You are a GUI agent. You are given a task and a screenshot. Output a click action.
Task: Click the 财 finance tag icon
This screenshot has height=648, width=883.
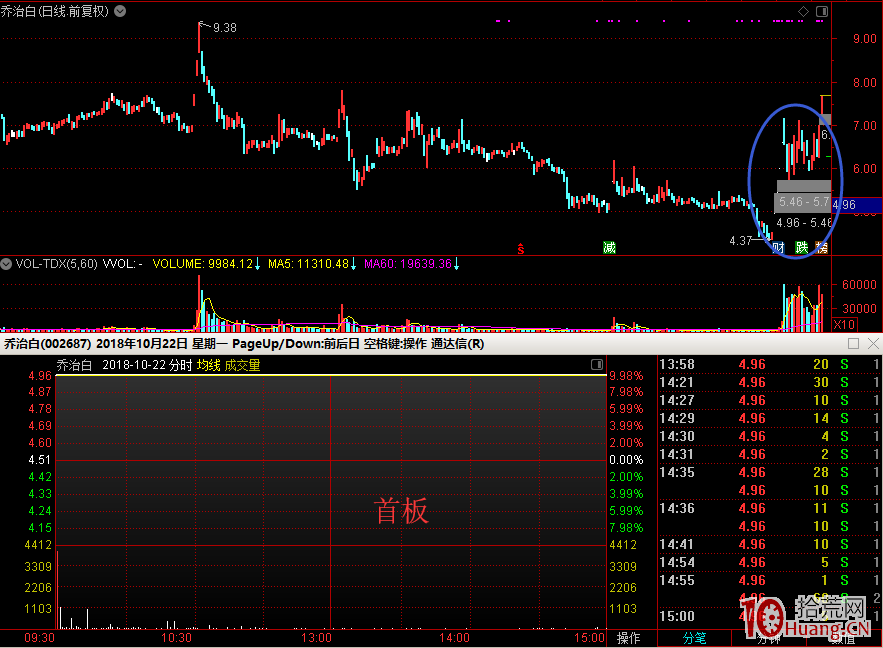click(779, 247)
